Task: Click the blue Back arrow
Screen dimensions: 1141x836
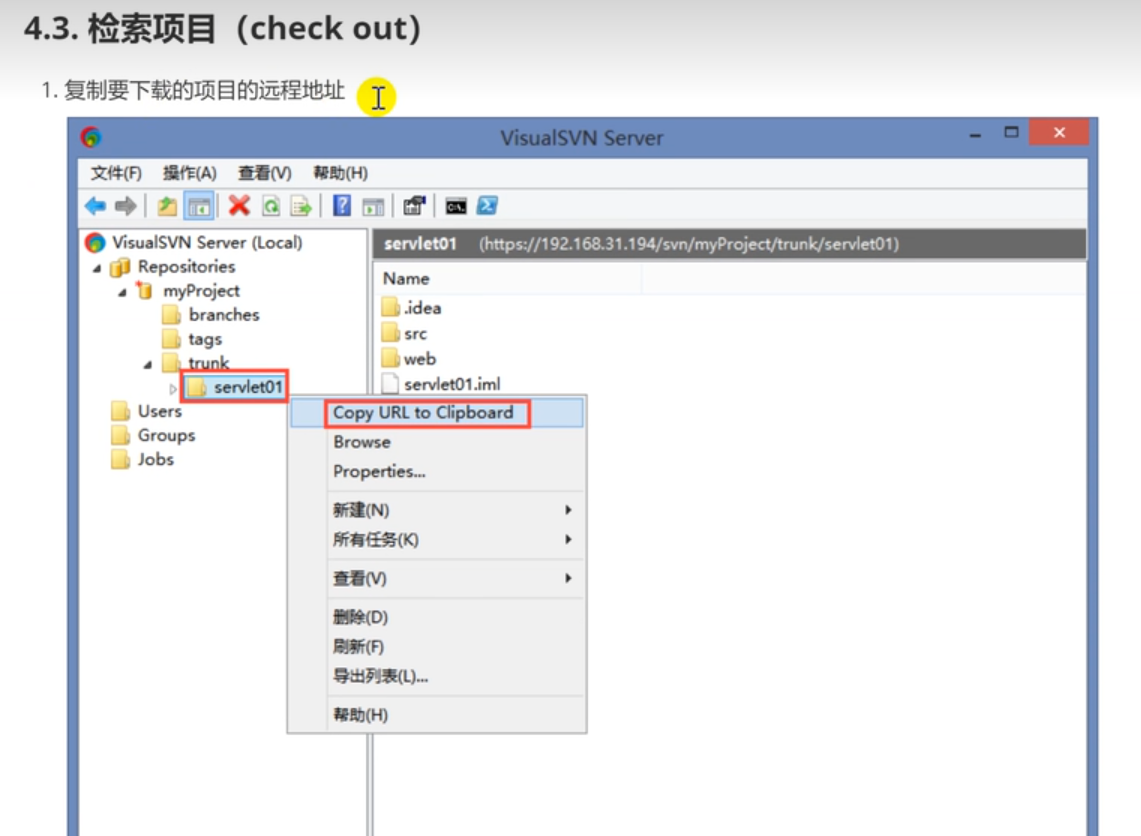Action: coord(95,206)
